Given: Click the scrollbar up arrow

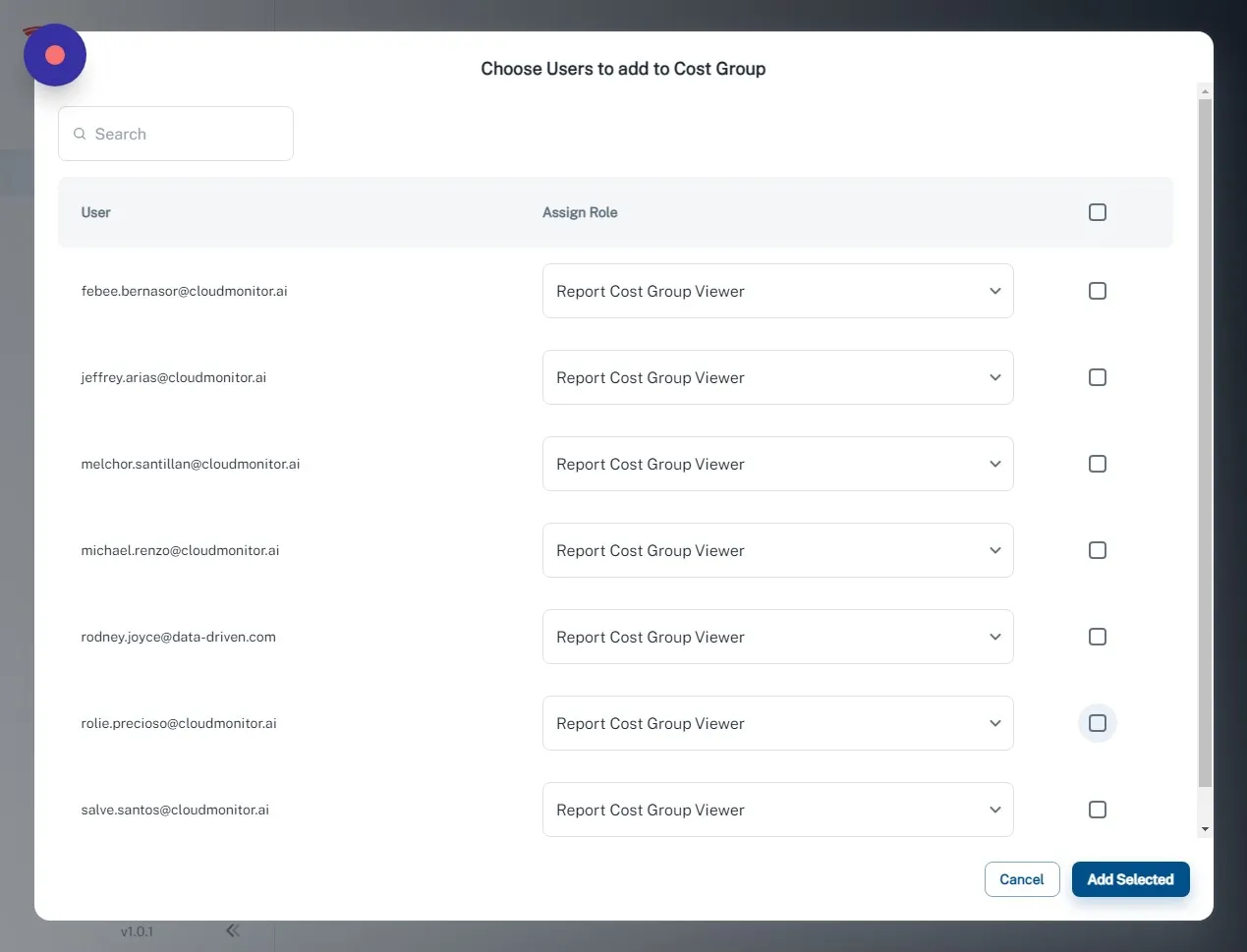Looking at the screenshot, I should click(x=1205, y=91).
